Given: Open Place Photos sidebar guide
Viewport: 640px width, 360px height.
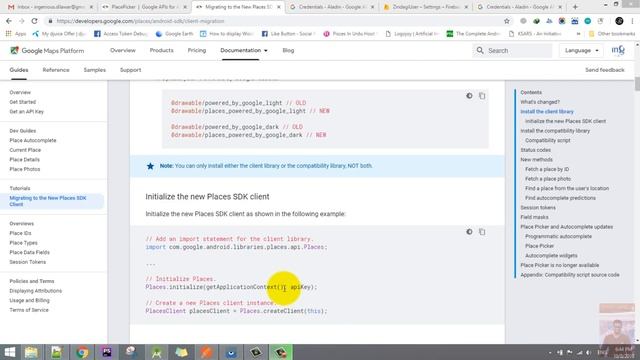Looking at the screenshot, I should [x=24, y=169].
